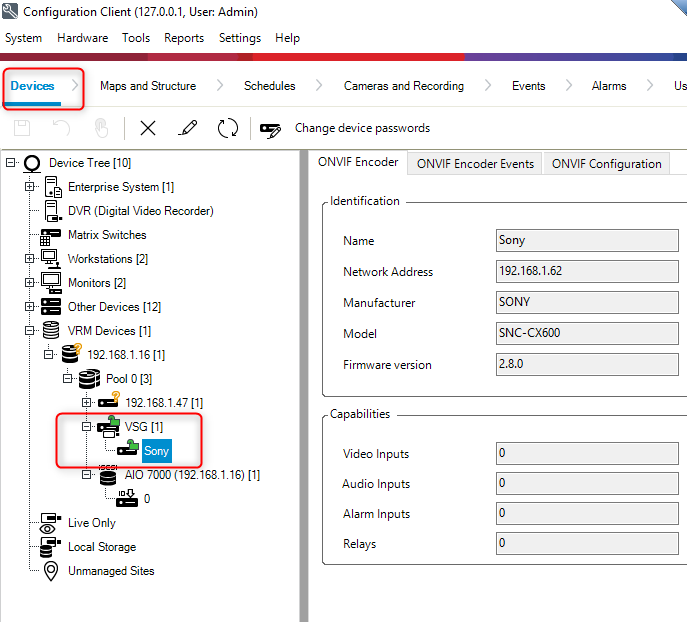
Task: Click the Live Only camera icon
Action: point(51,523)
